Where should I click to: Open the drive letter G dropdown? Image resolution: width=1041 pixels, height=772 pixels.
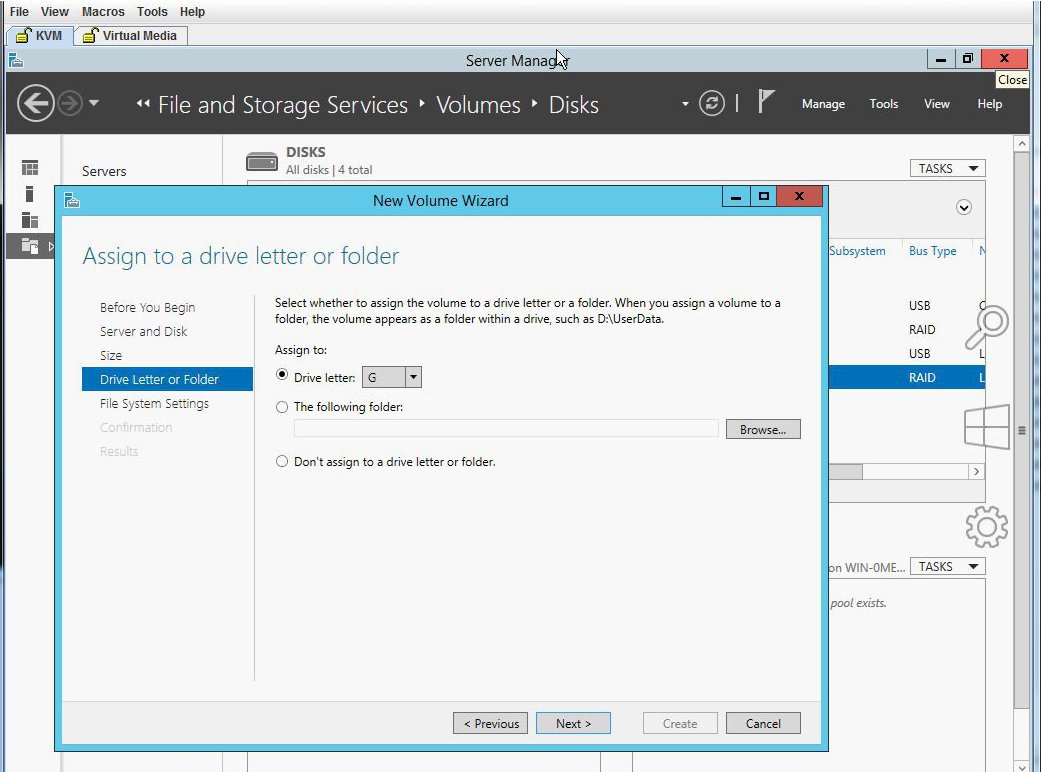pyautogui.click(x=413, y=377)
